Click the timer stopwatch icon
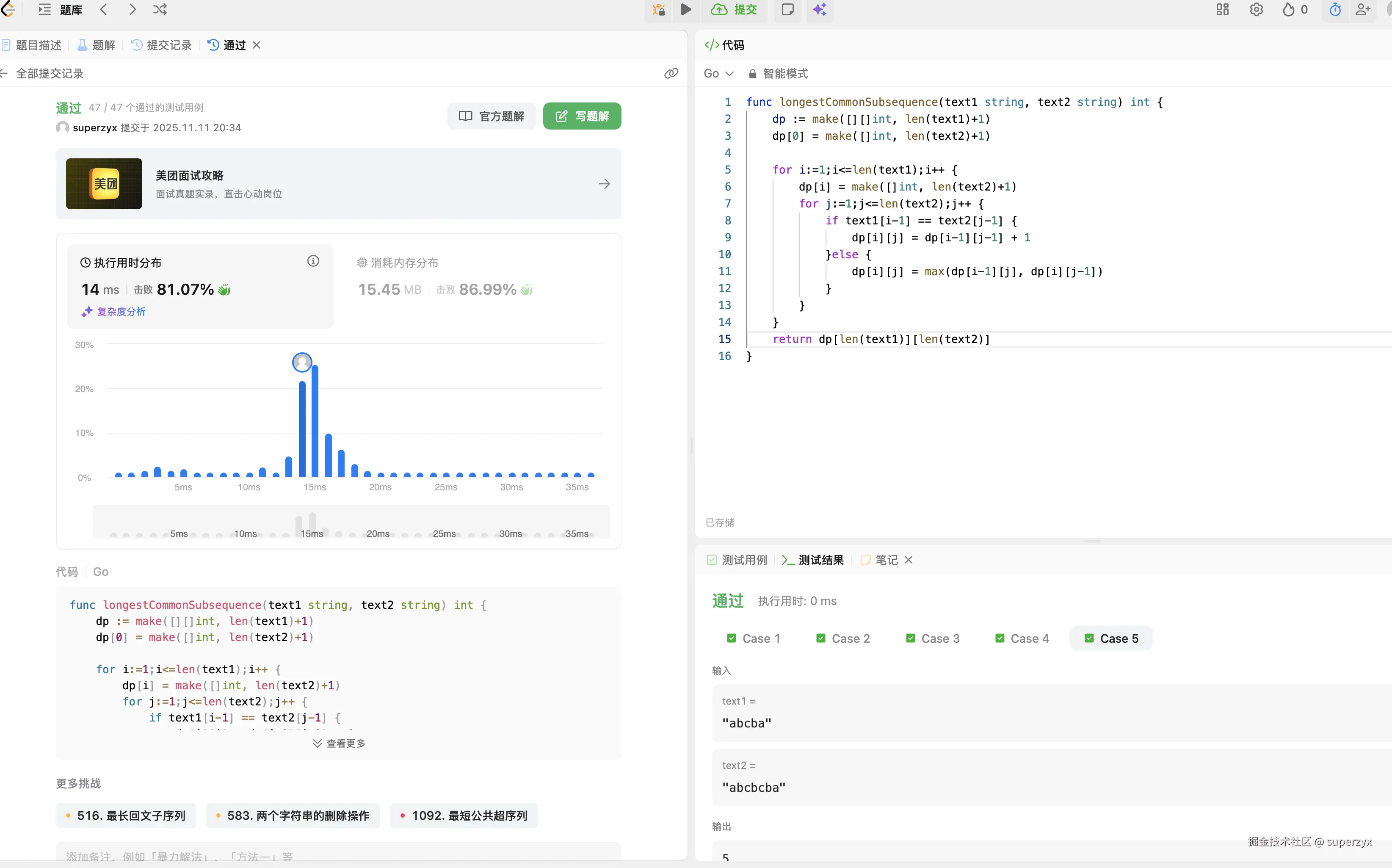Viewport: 1392px width, 868px height. coord(1334,10)
